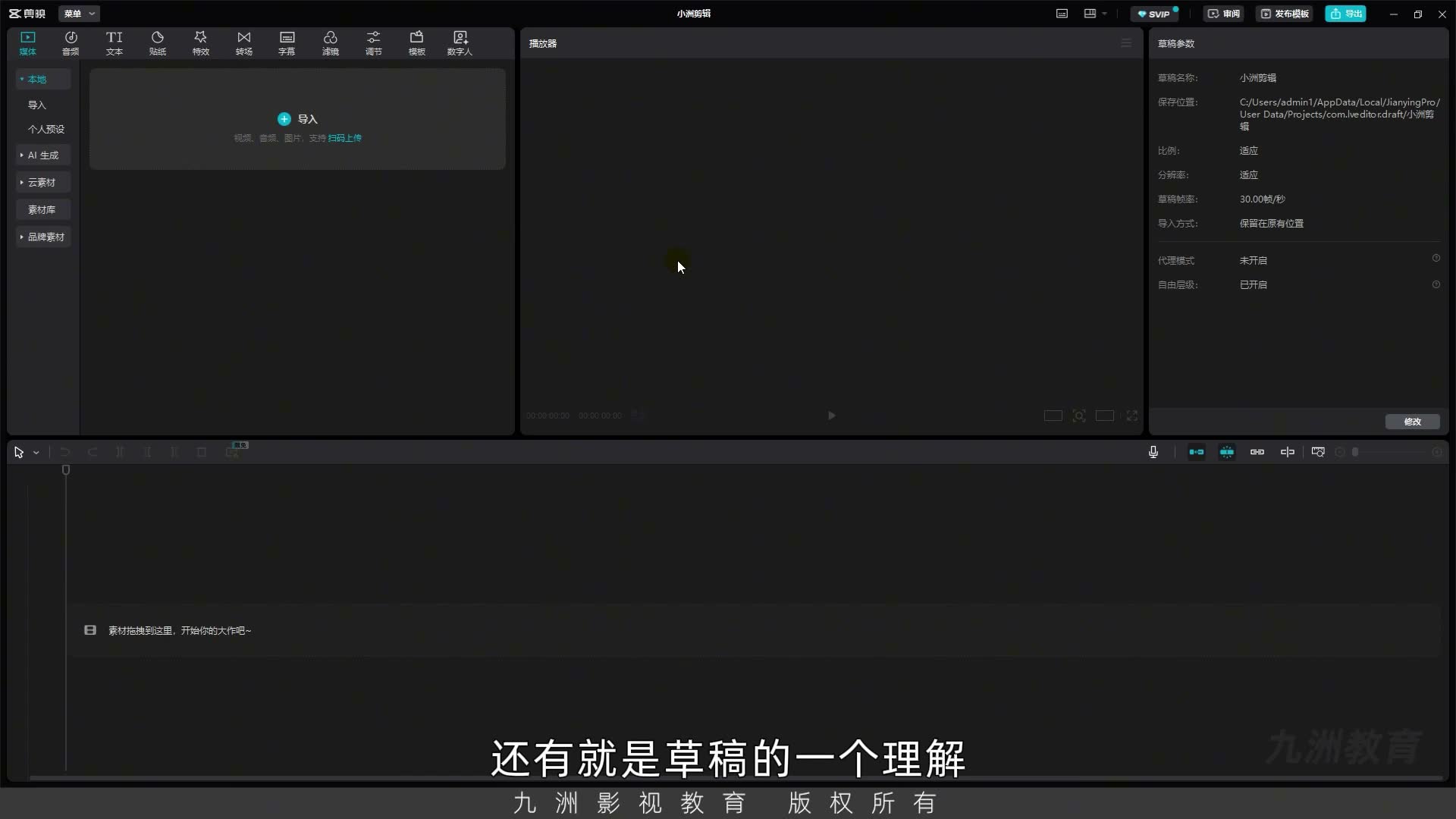Image resolution: width=1456 pixels, height=819 pixels.
Task: Open the 数字人 digital human tab
Action: point(460,43)
